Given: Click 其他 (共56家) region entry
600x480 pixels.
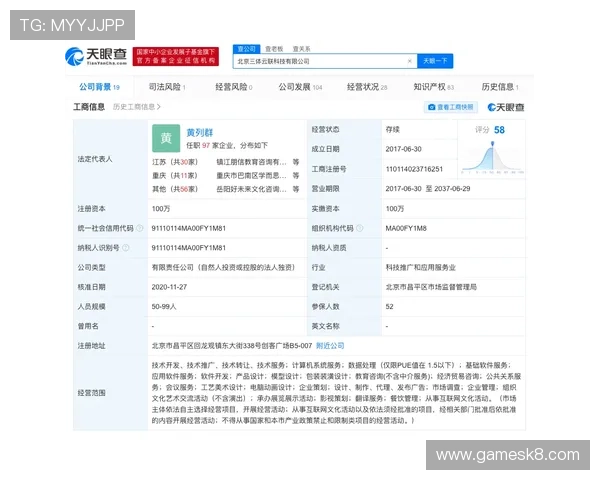Looking at the screenshot, I should pos(175,189).
